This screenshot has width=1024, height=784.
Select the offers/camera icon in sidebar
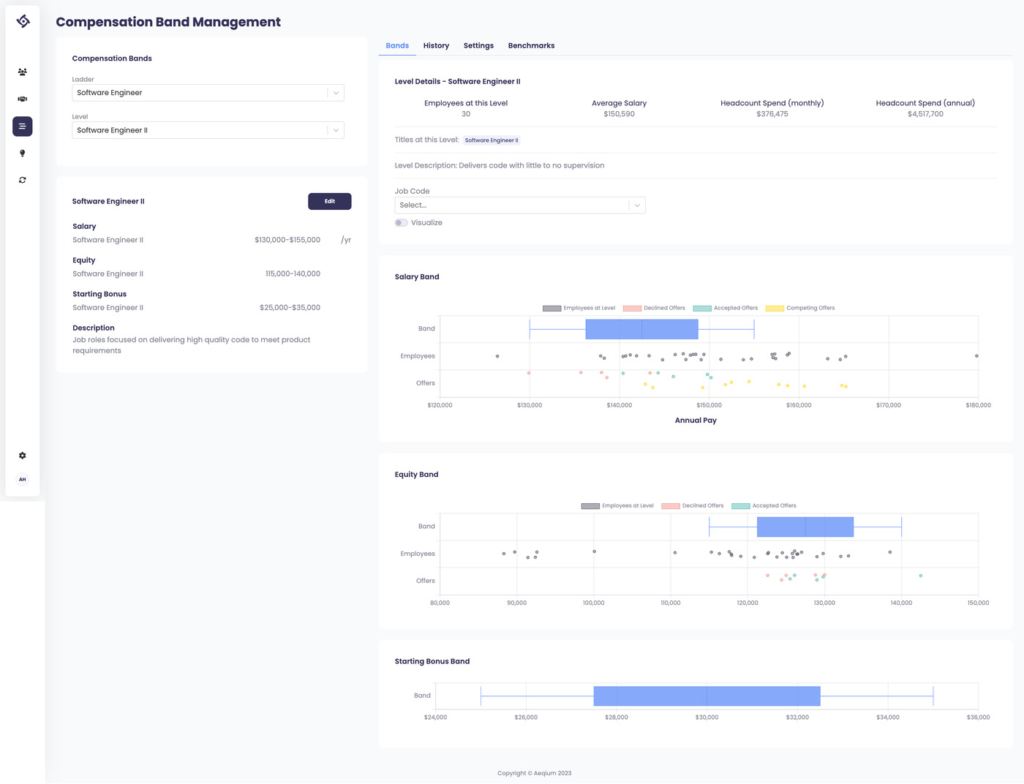(21, 98)
